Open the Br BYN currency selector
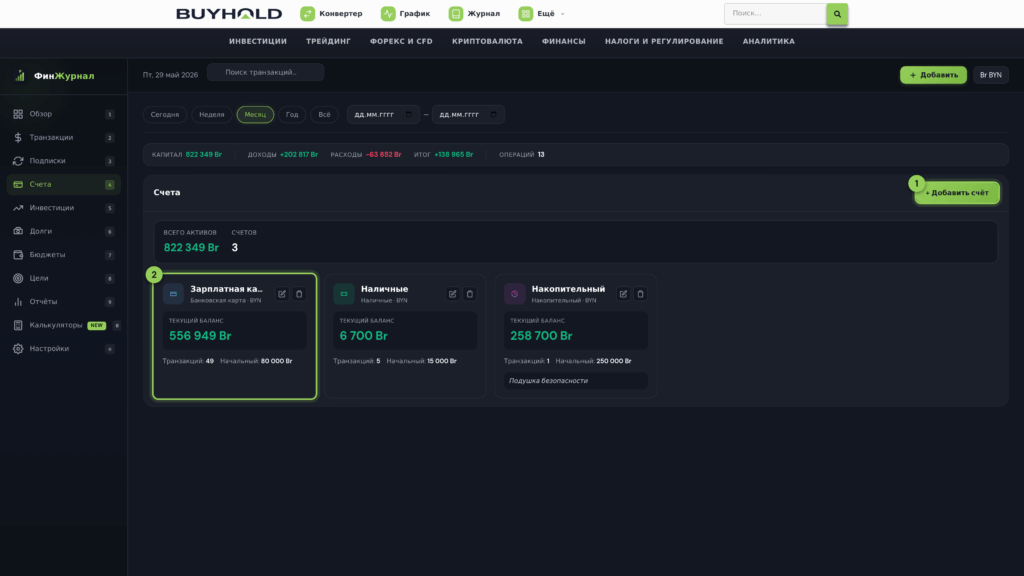The height and width of the screenshot is (576, 1024). coord(991,75)
